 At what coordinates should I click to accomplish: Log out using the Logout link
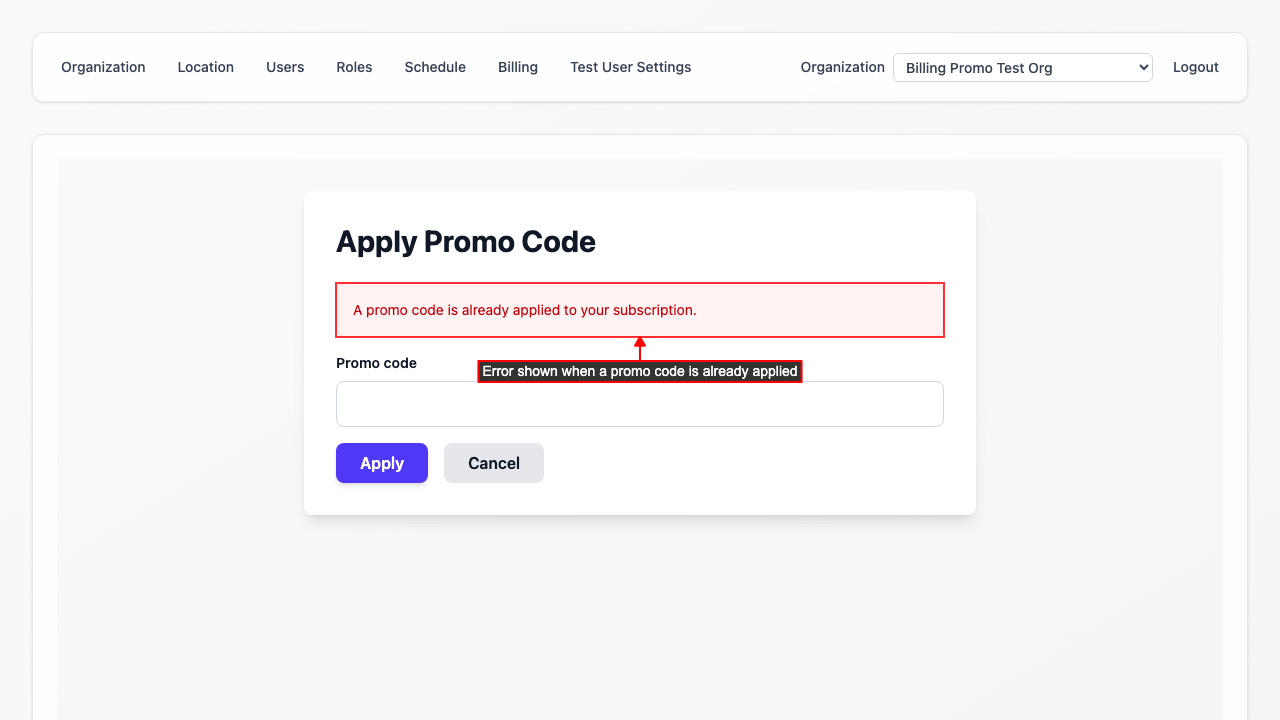1195,67
